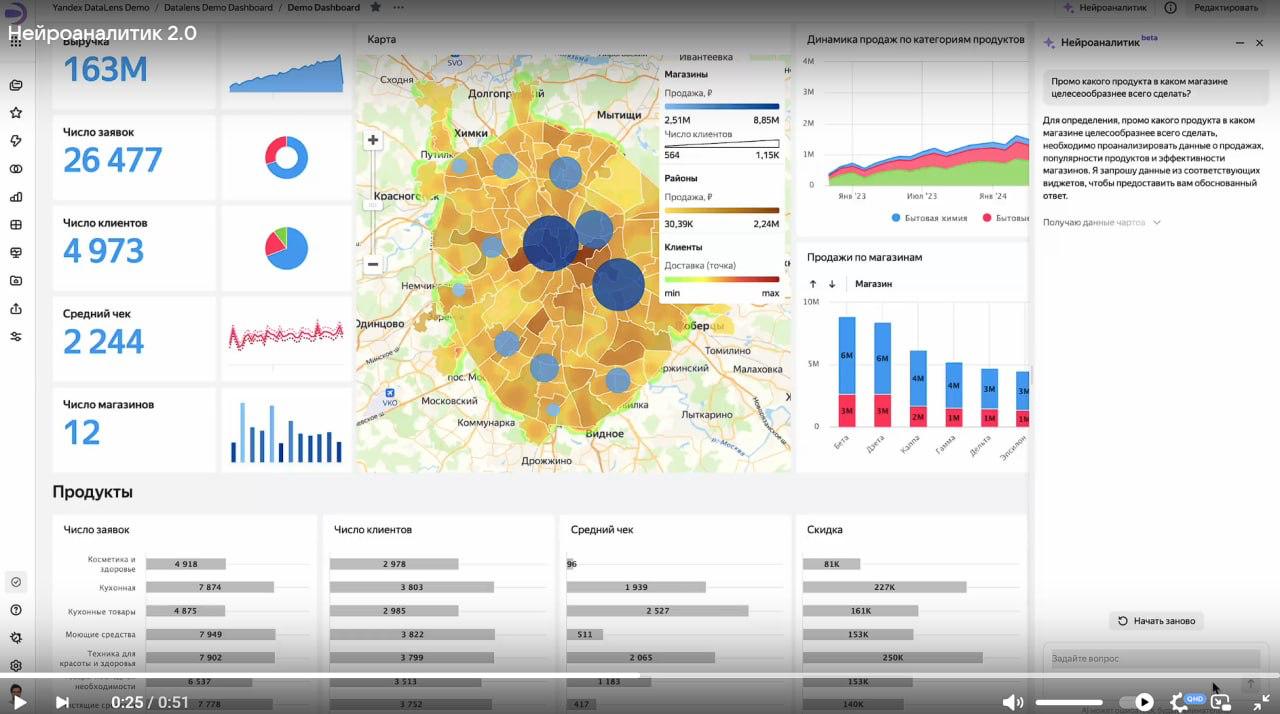1280x714 pixels.
Task: Star the Demo Dashboard in the breadcrumb
Action: pos(375,7)
